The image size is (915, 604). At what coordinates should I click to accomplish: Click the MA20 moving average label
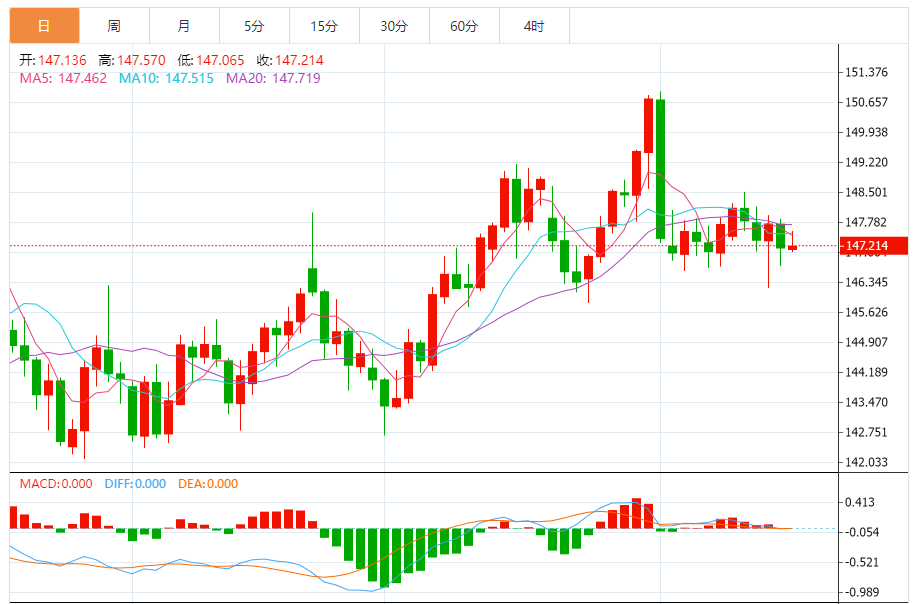coord(273,78)
